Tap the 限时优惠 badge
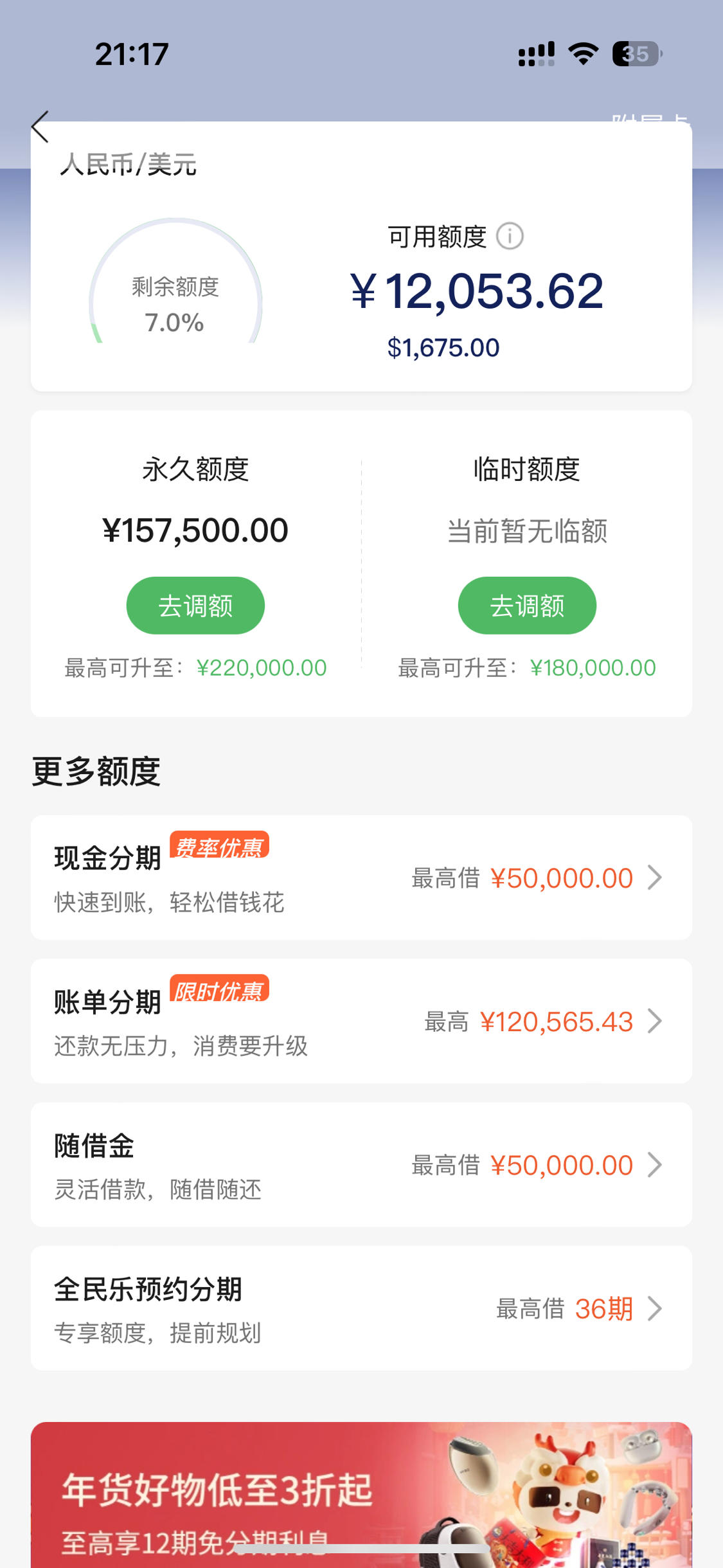The image size is (723, 1568). click(x=219, y=989)
